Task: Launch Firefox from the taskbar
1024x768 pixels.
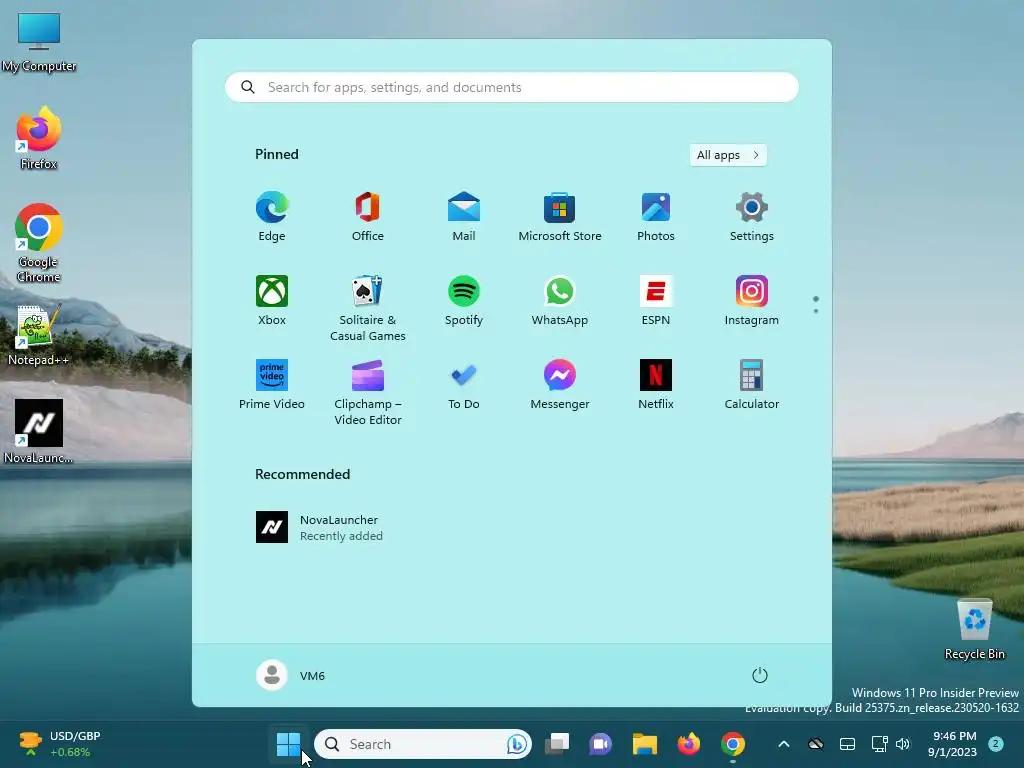Action: (x=688, y=744)
